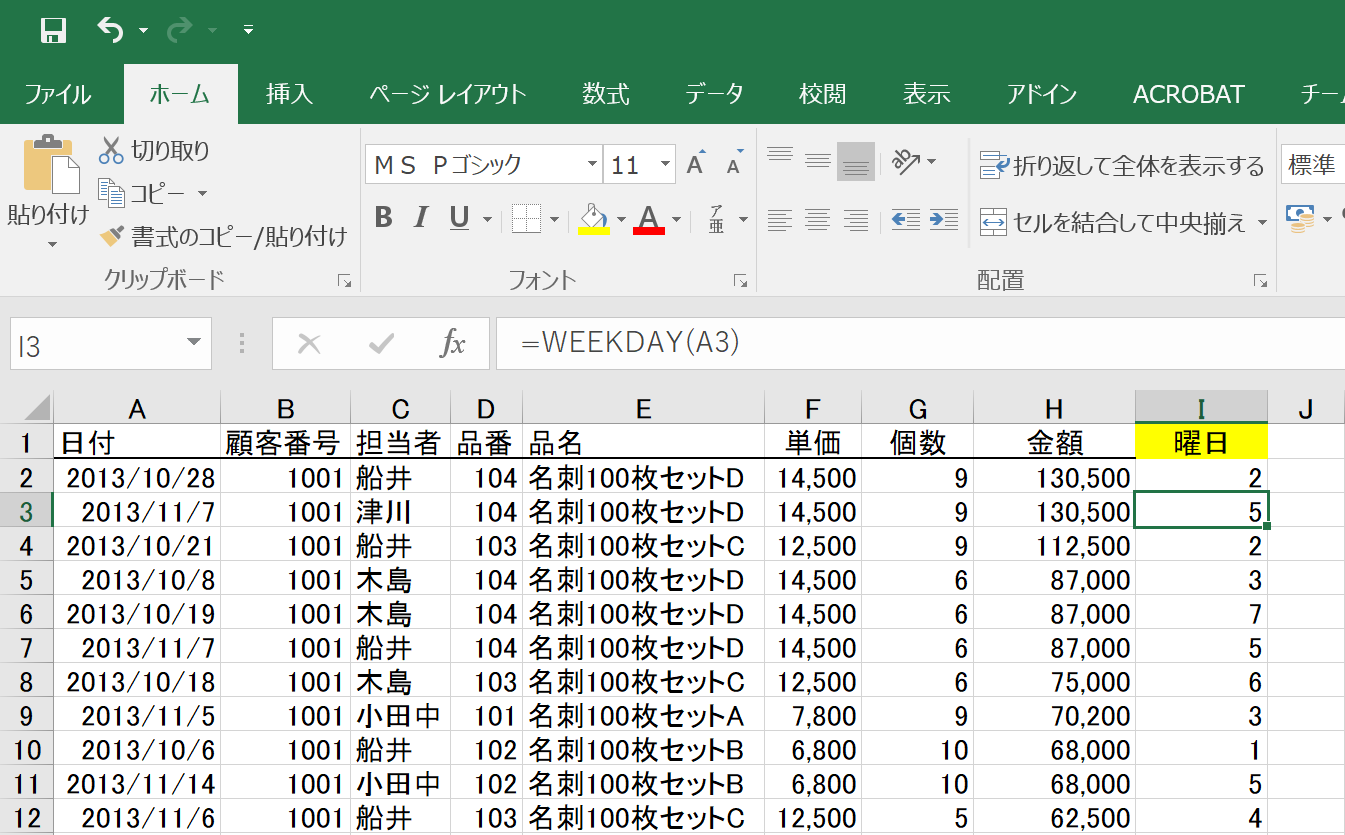
Task: Click the Undo arrow icon
Action: (109, 30)
